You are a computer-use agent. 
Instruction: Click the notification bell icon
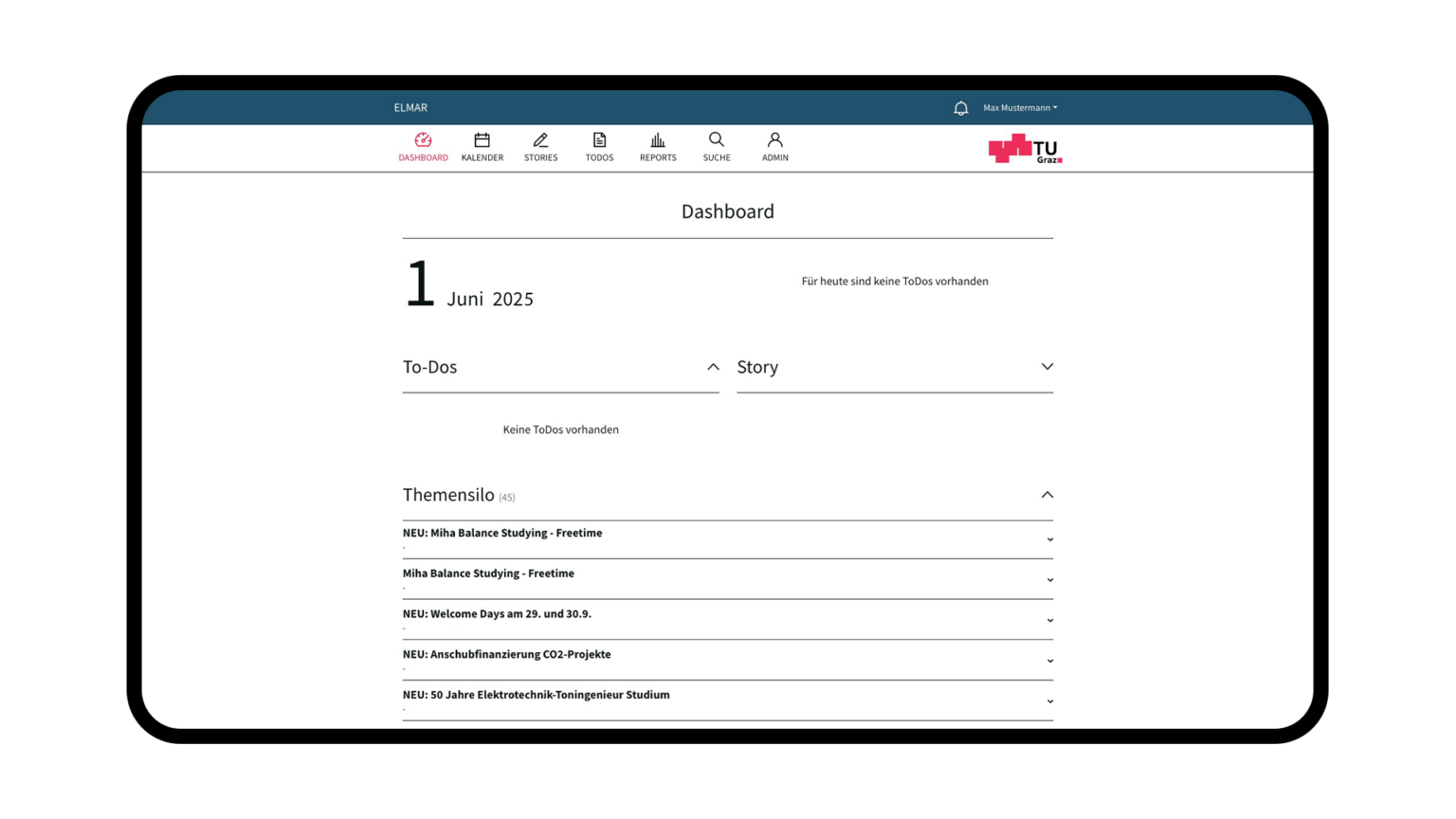(x=960, y=108)
